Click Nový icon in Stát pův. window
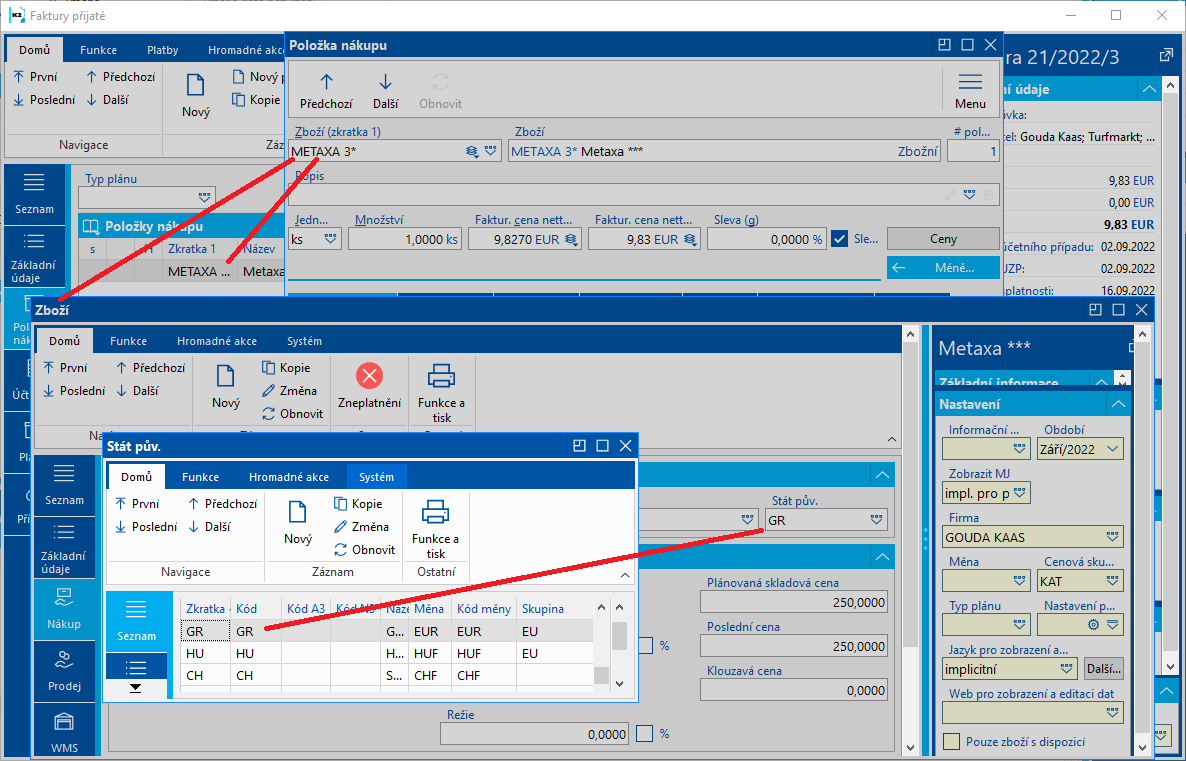This screenshot has width=1186, height=761. point(297,512)
